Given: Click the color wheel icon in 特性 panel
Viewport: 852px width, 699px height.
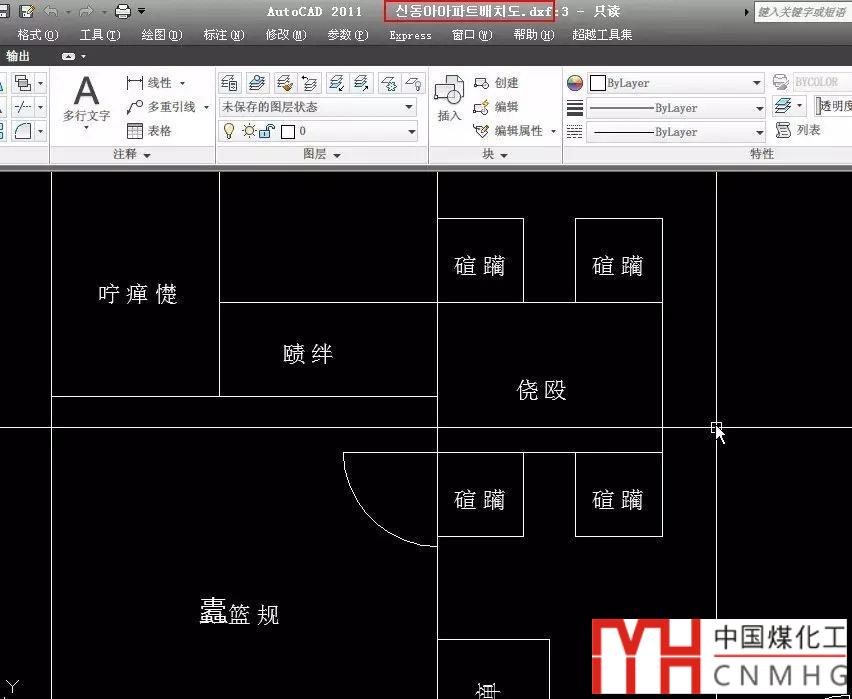Looking at the screenshot, I should [x=575, y=83].
